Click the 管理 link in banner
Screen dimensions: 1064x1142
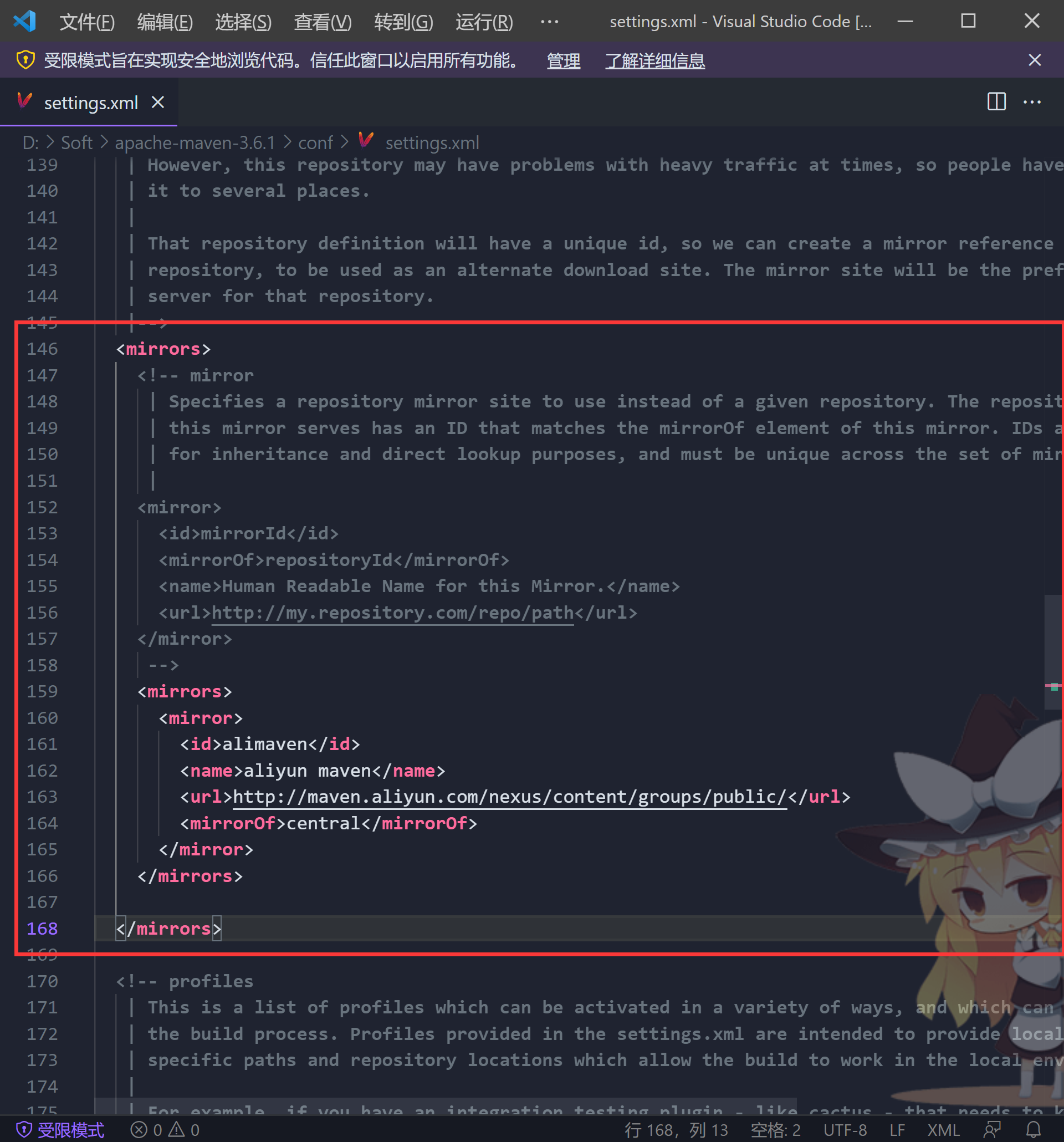[x=562, y=60]
